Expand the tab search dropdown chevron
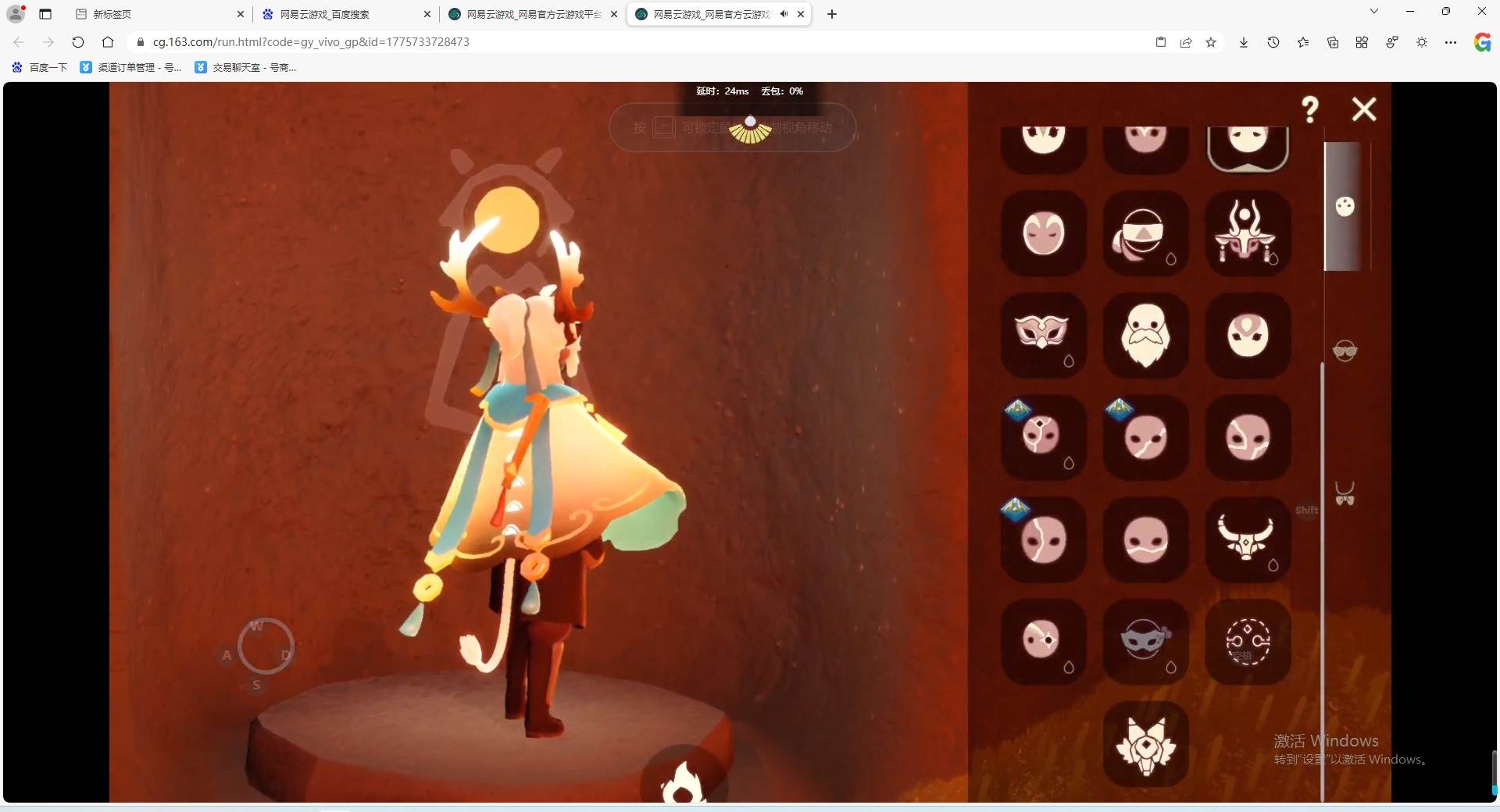This screenshot has width=1500, height=812. [x=1374, y=11]
